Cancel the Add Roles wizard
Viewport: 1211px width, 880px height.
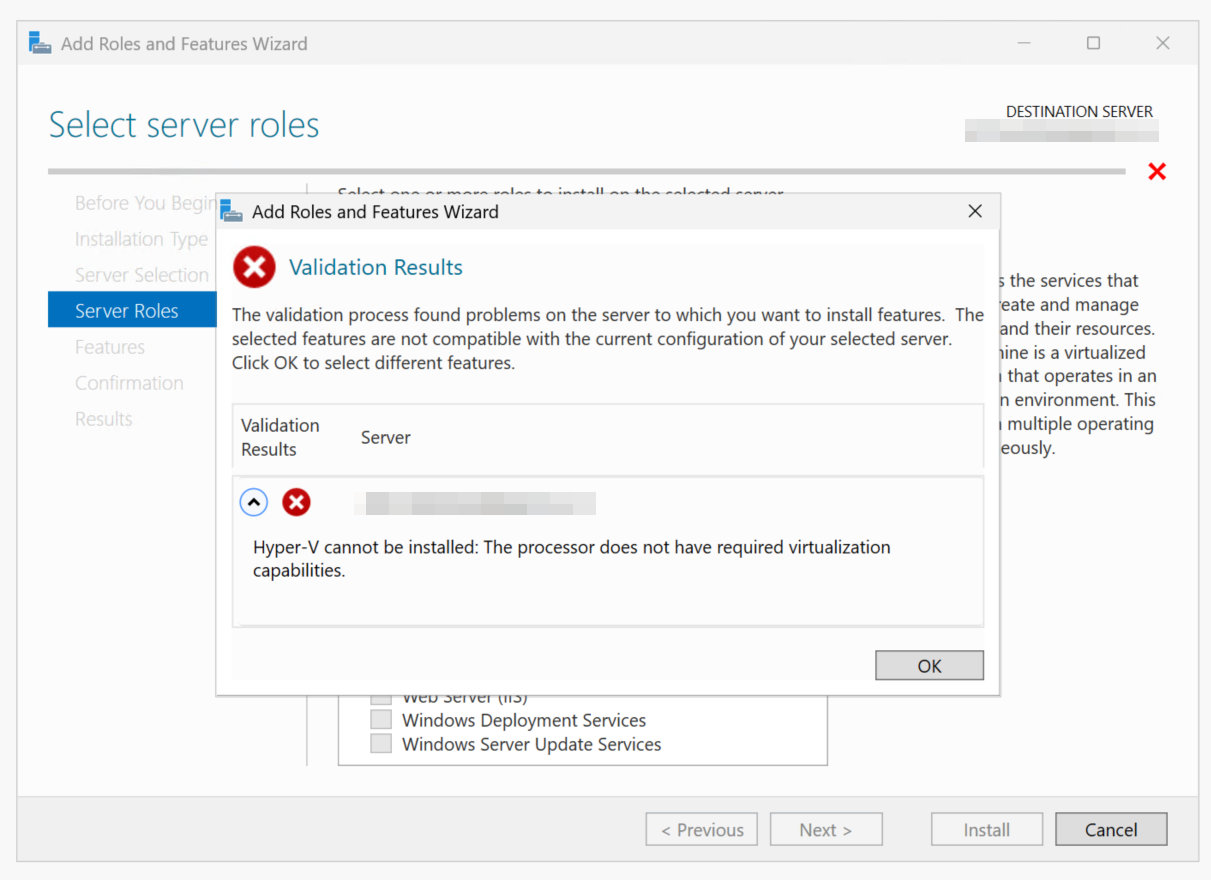coord(1110,830)
